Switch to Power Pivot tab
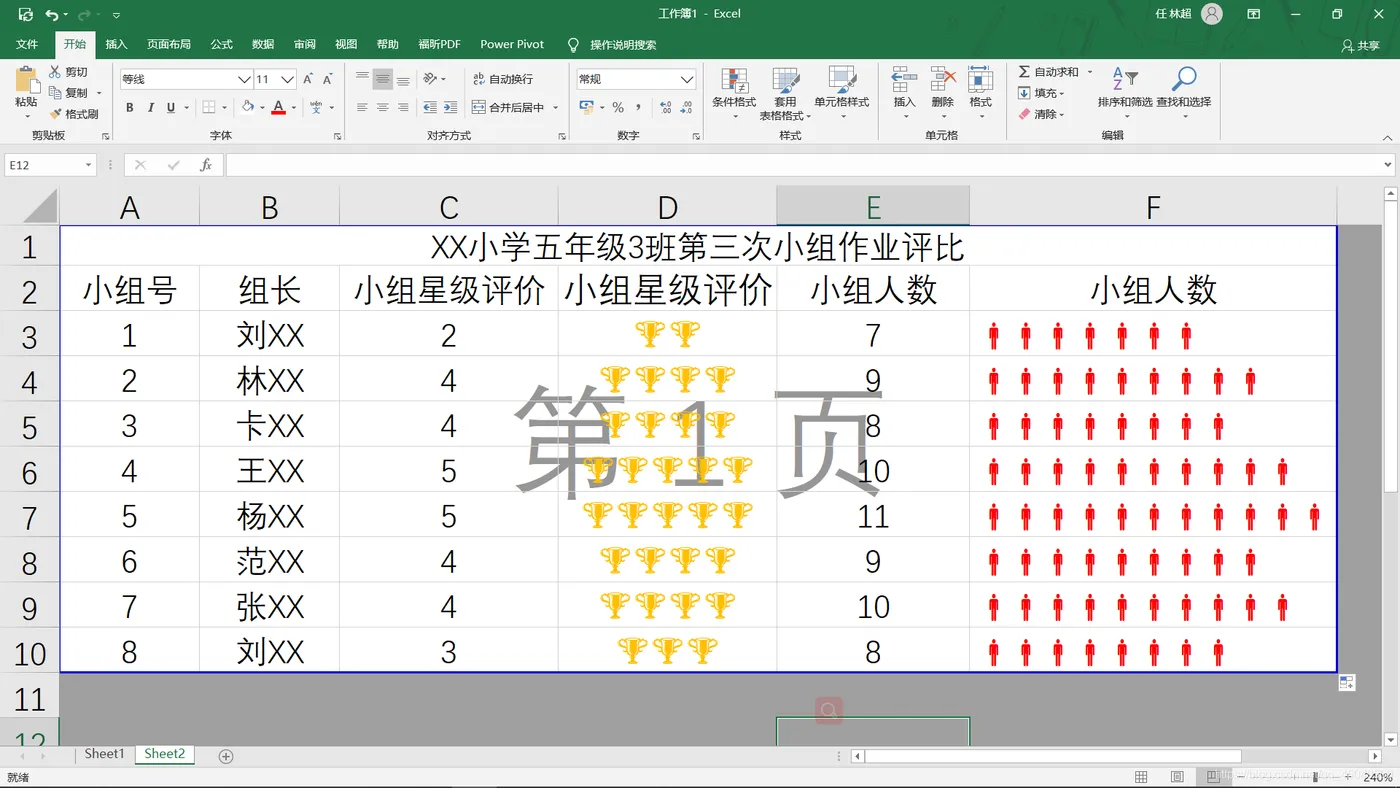The height and width of the screenshot is (788, 1400). click(512, 44)
